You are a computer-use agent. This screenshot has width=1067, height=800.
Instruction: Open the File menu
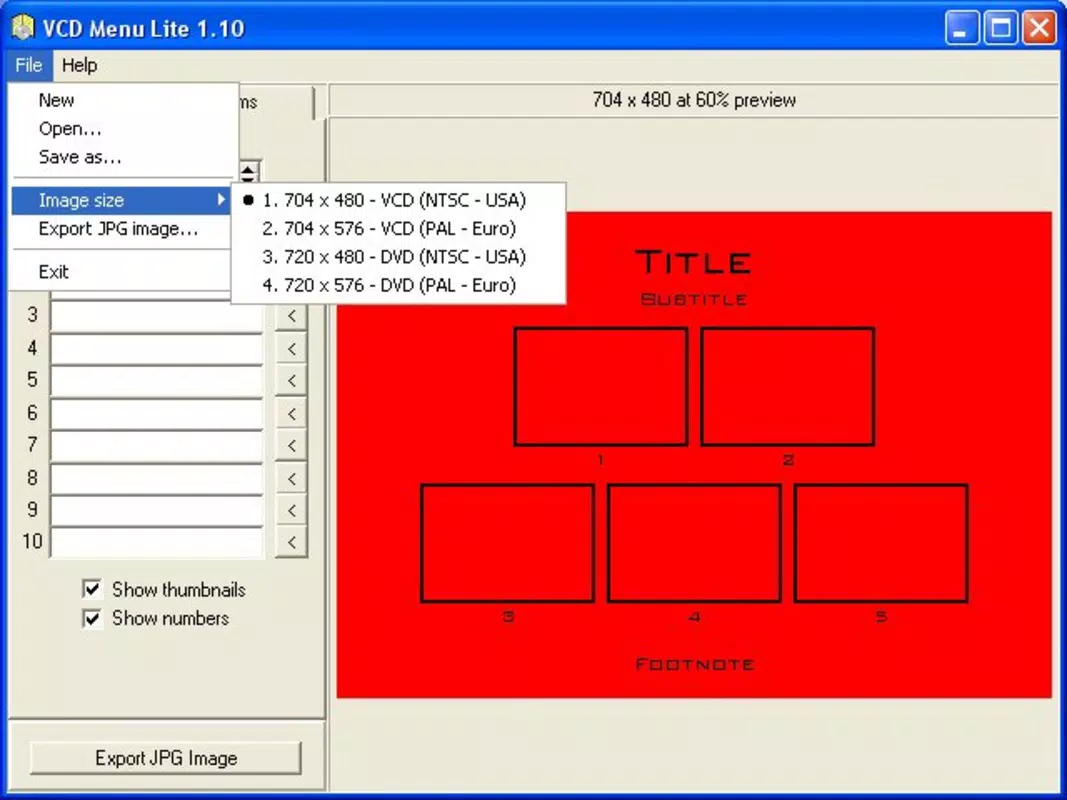click(x=29, y=65)
